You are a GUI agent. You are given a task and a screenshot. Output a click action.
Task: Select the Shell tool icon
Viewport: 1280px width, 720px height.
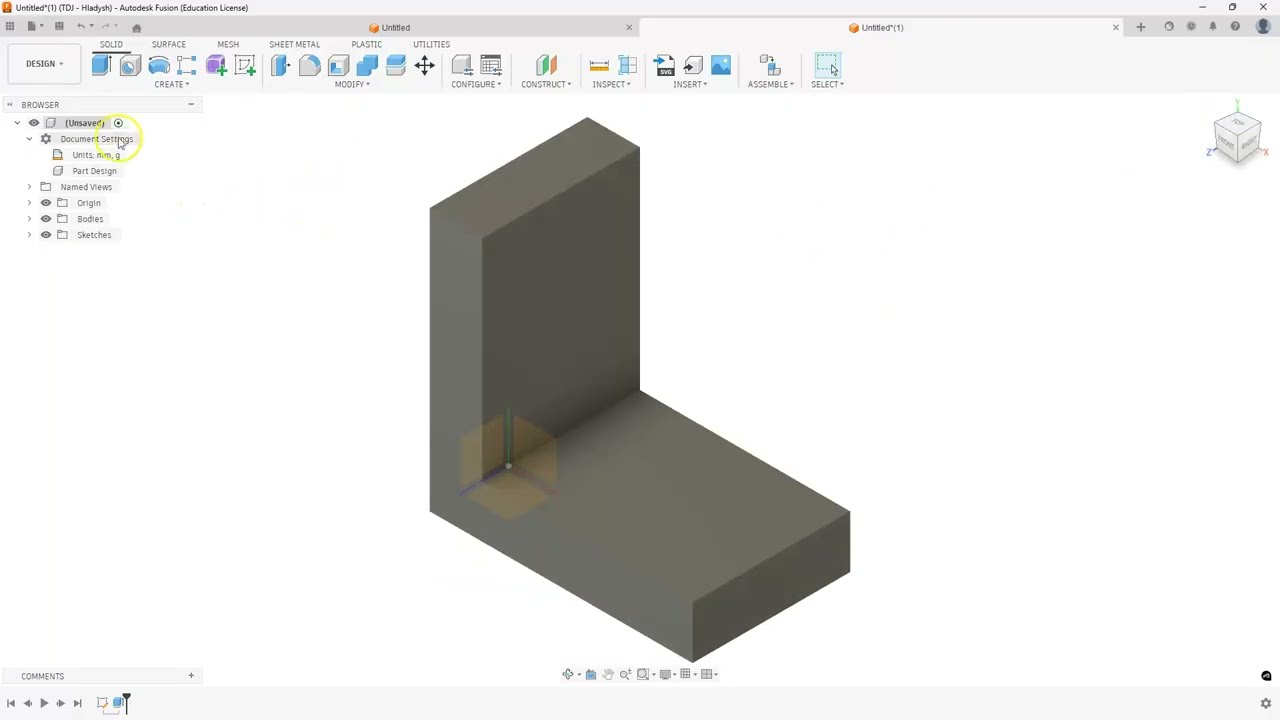(x=338, y=66)
